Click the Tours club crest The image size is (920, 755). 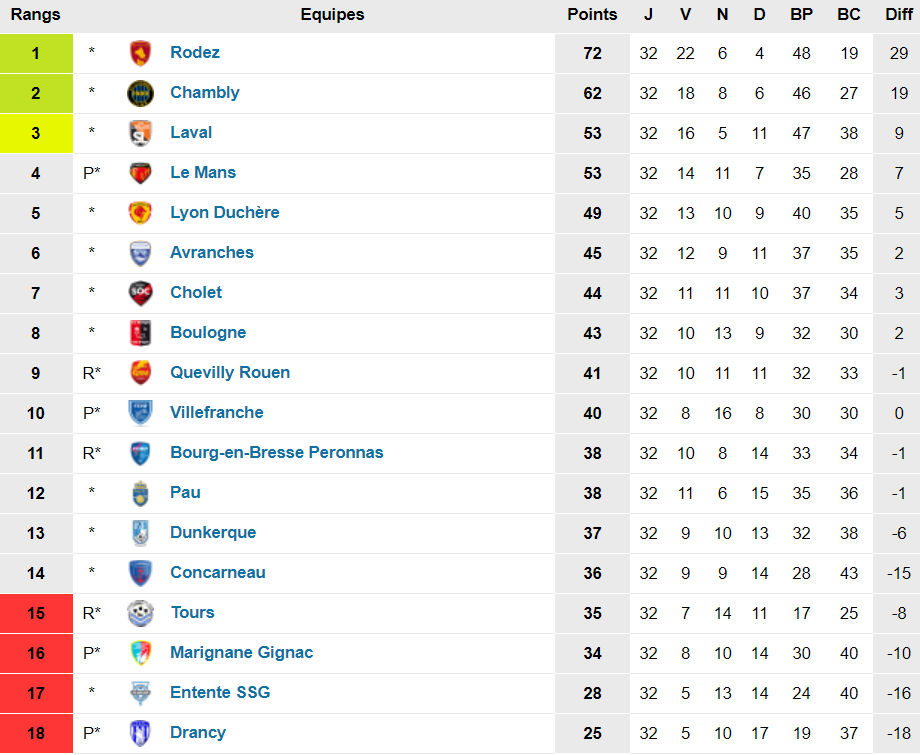coord(141,613)
